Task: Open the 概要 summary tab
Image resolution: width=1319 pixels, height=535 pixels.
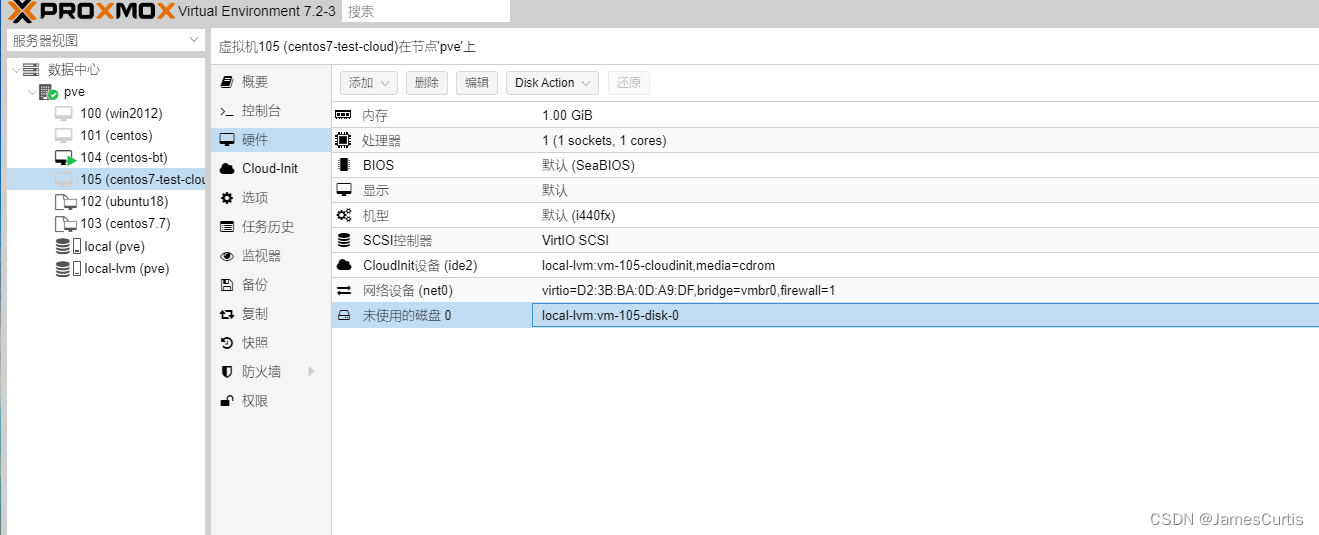Action: tap(271, 81)
